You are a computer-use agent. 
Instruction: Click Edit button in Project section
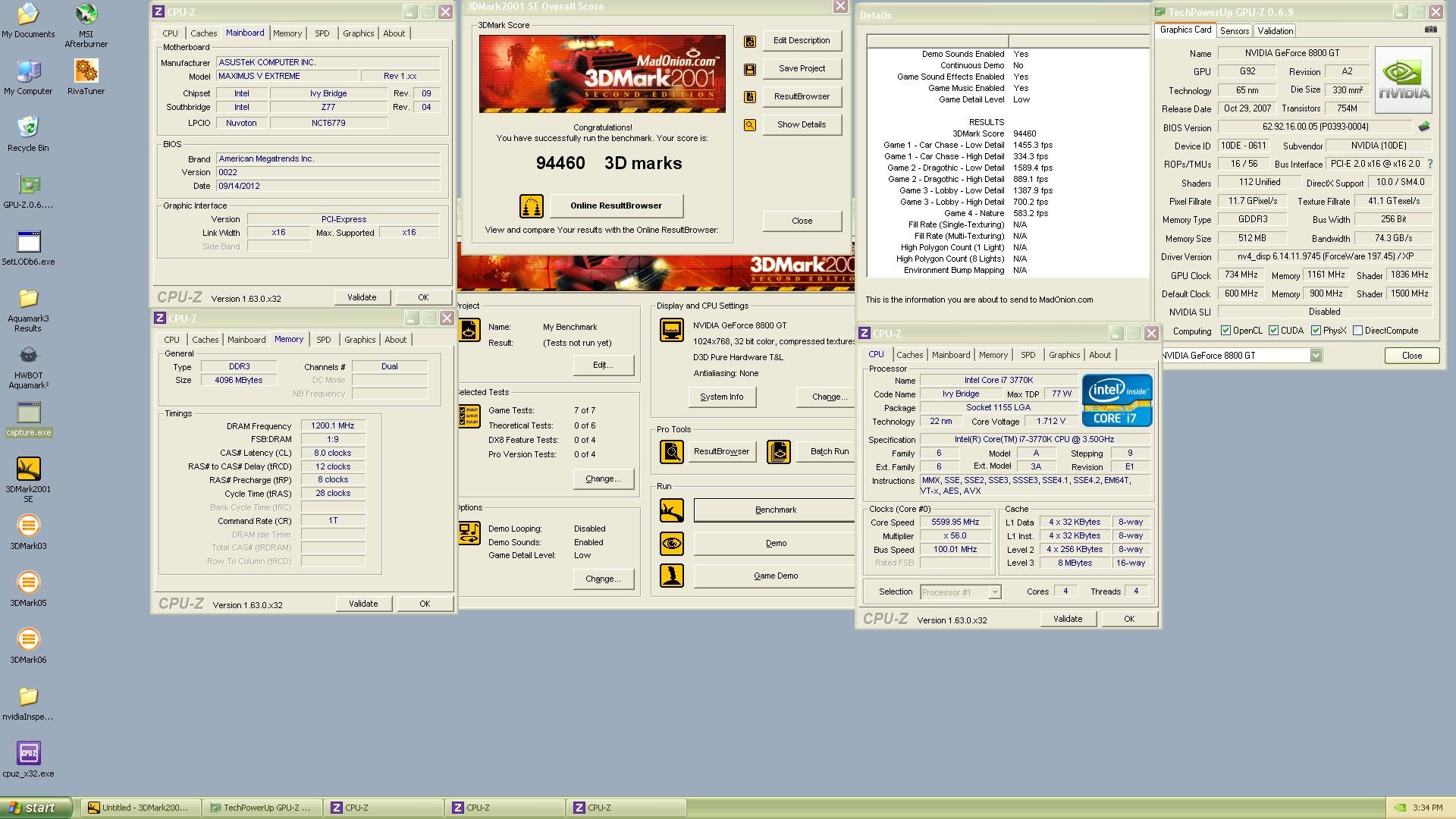pyautogui.click(x=603, y=365)
